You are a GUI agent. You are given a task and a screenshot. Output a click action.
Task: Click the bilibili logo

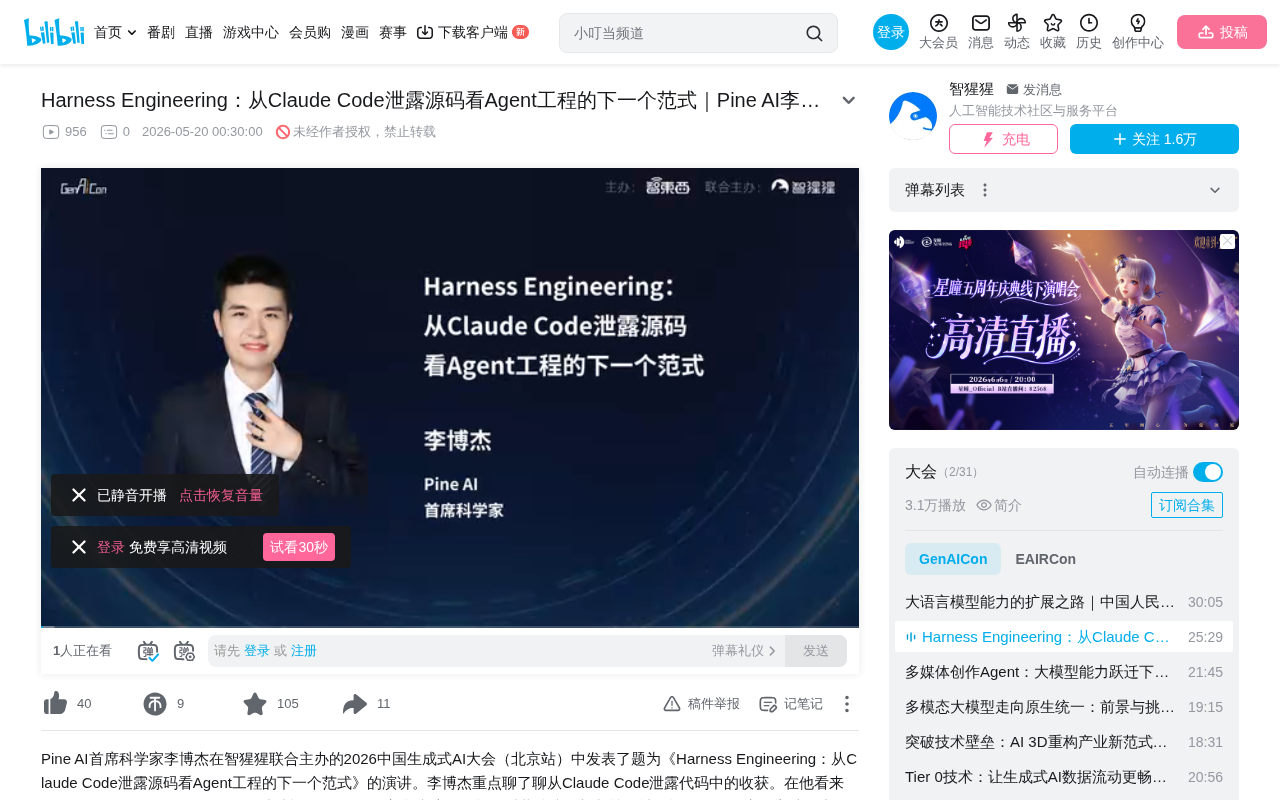click(x=54, y=32)
